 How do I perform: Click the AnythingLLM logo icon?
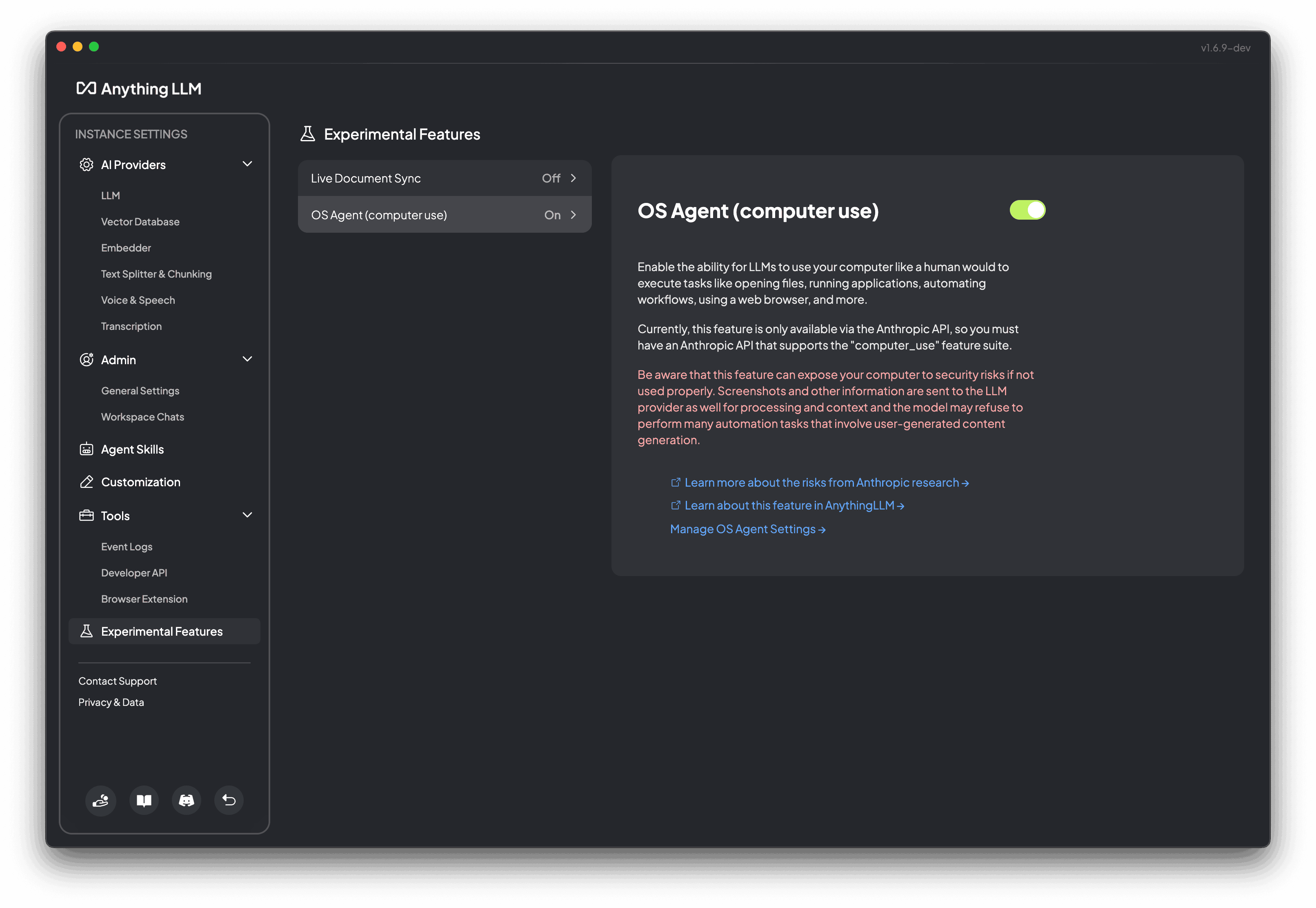[87, 88]
